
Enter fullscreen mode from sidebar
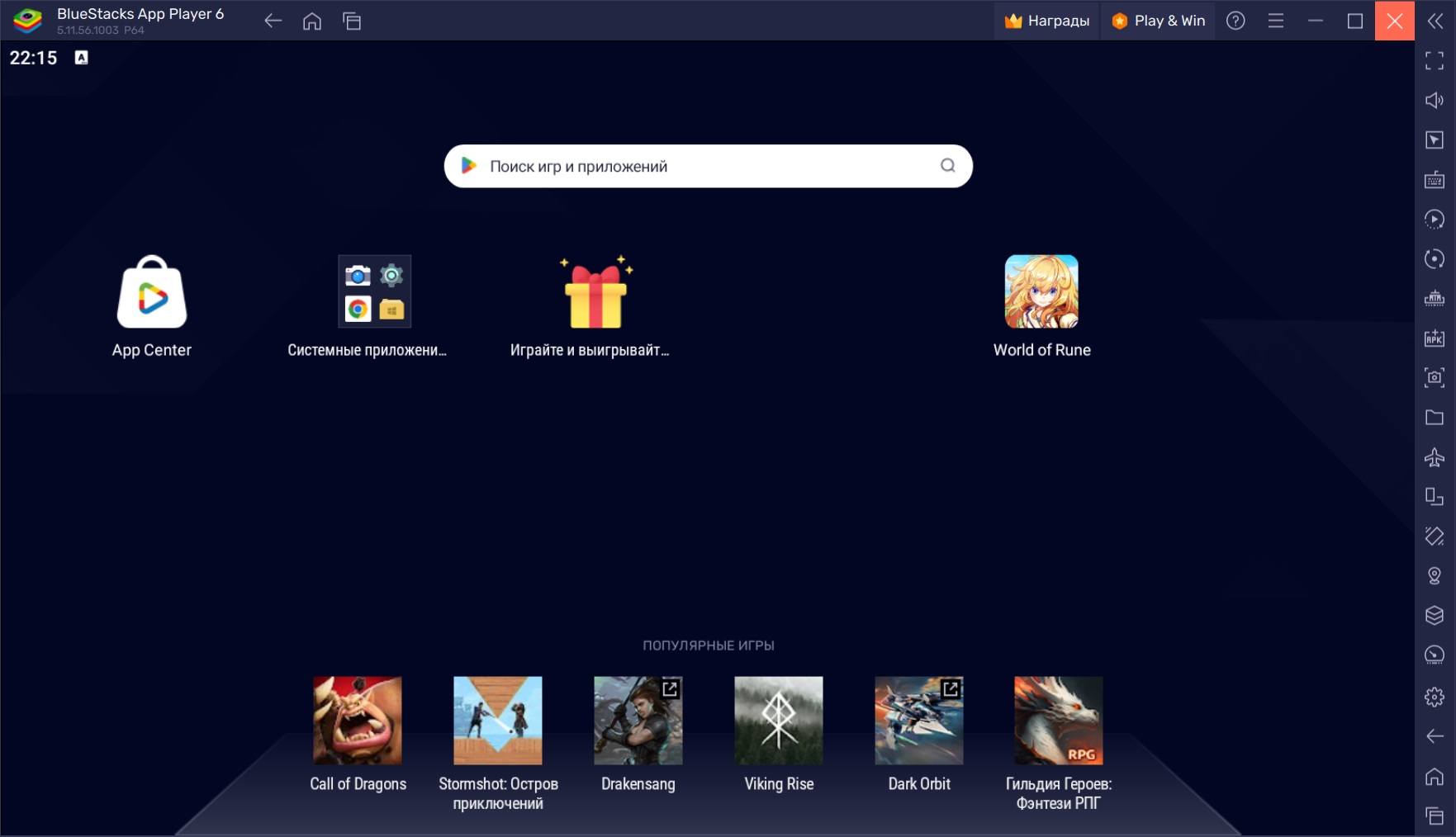click(1435, 60)
